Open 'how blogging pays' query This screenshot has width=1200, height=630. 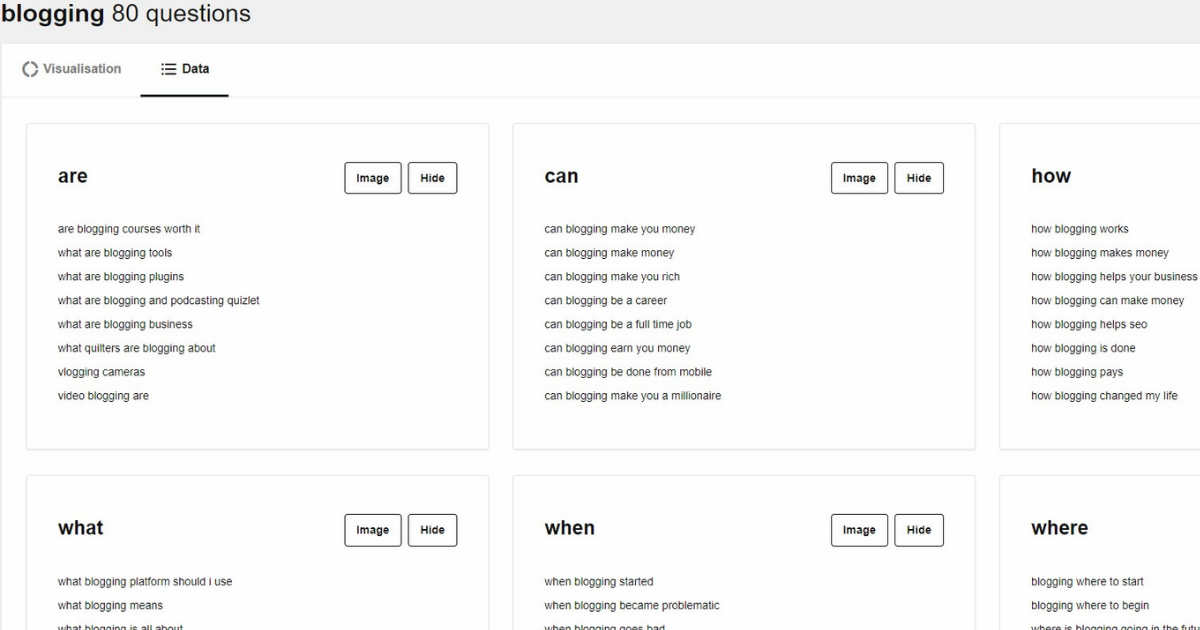(x=1077, y=372)
